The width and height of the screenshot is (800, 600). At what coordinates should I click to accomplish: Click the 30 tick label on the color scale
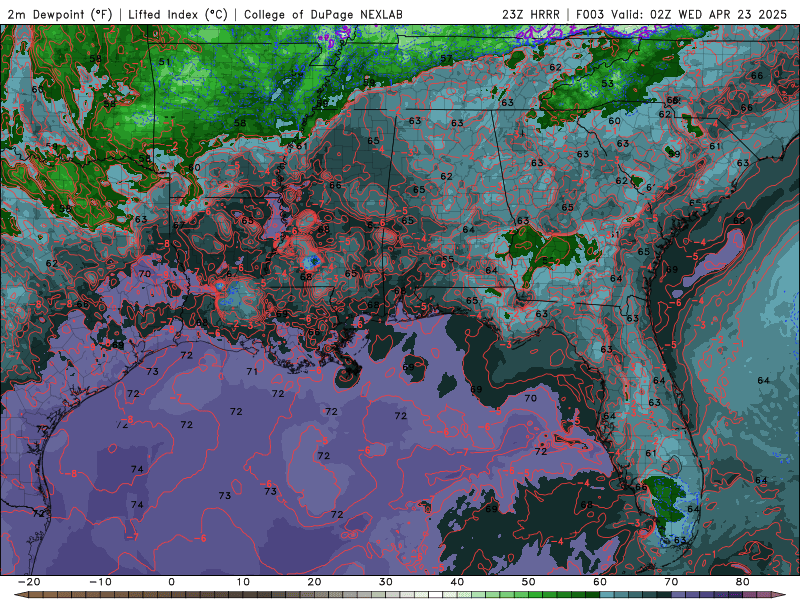[386, 582]
